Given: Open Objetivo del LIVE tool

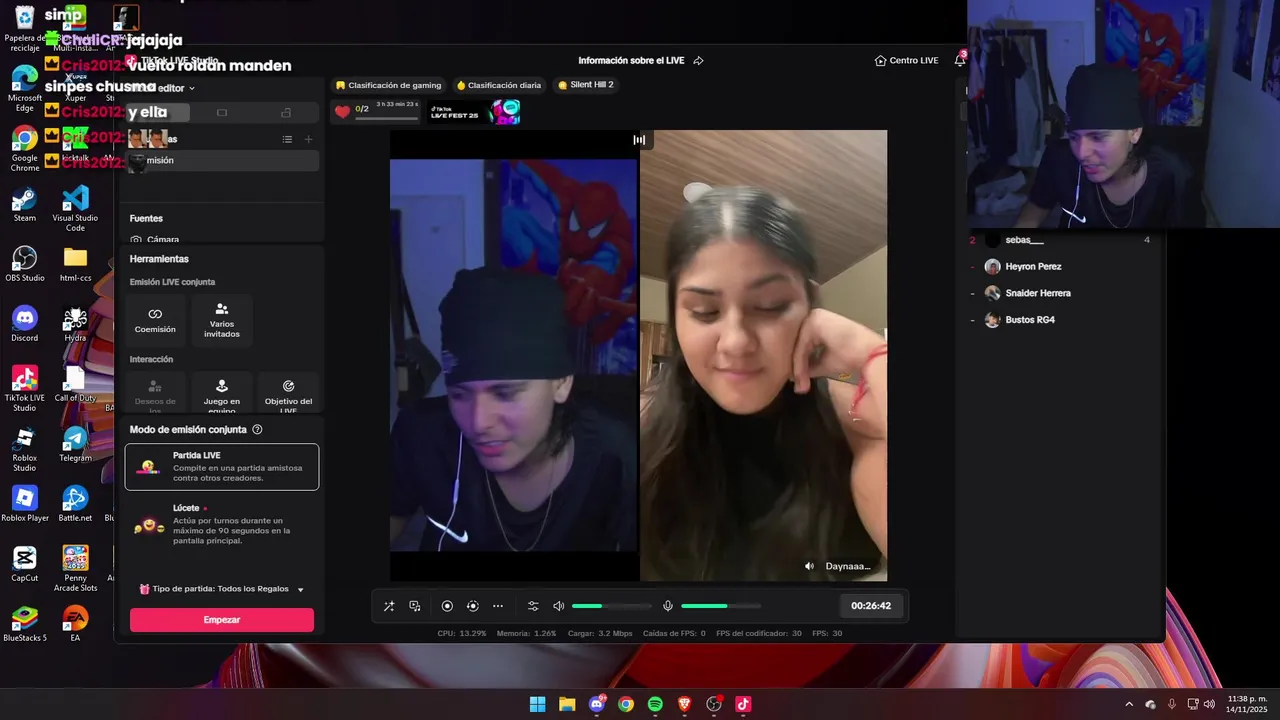Looking at the screenshot, I should pos(288,394).
